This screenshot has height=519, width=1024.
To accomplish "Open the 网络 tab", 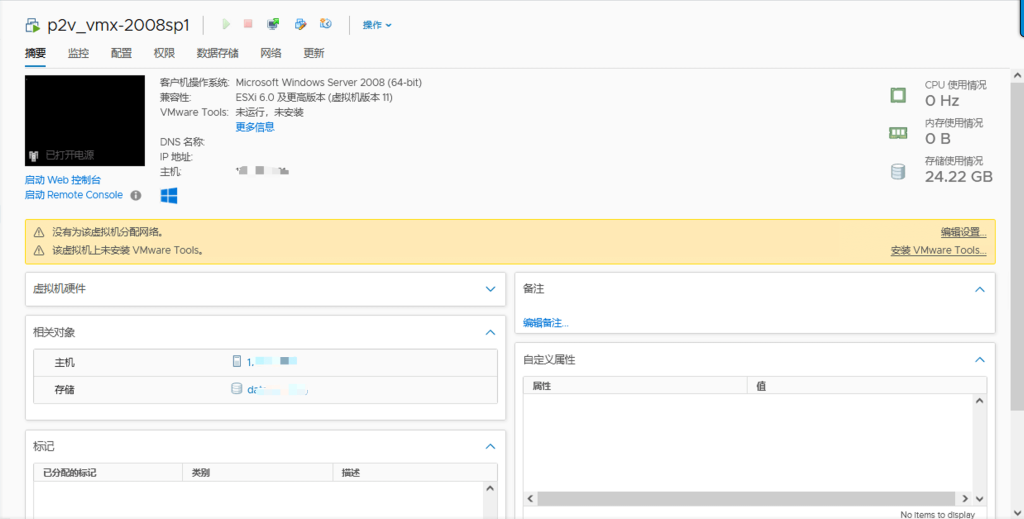I will (270, 54).
